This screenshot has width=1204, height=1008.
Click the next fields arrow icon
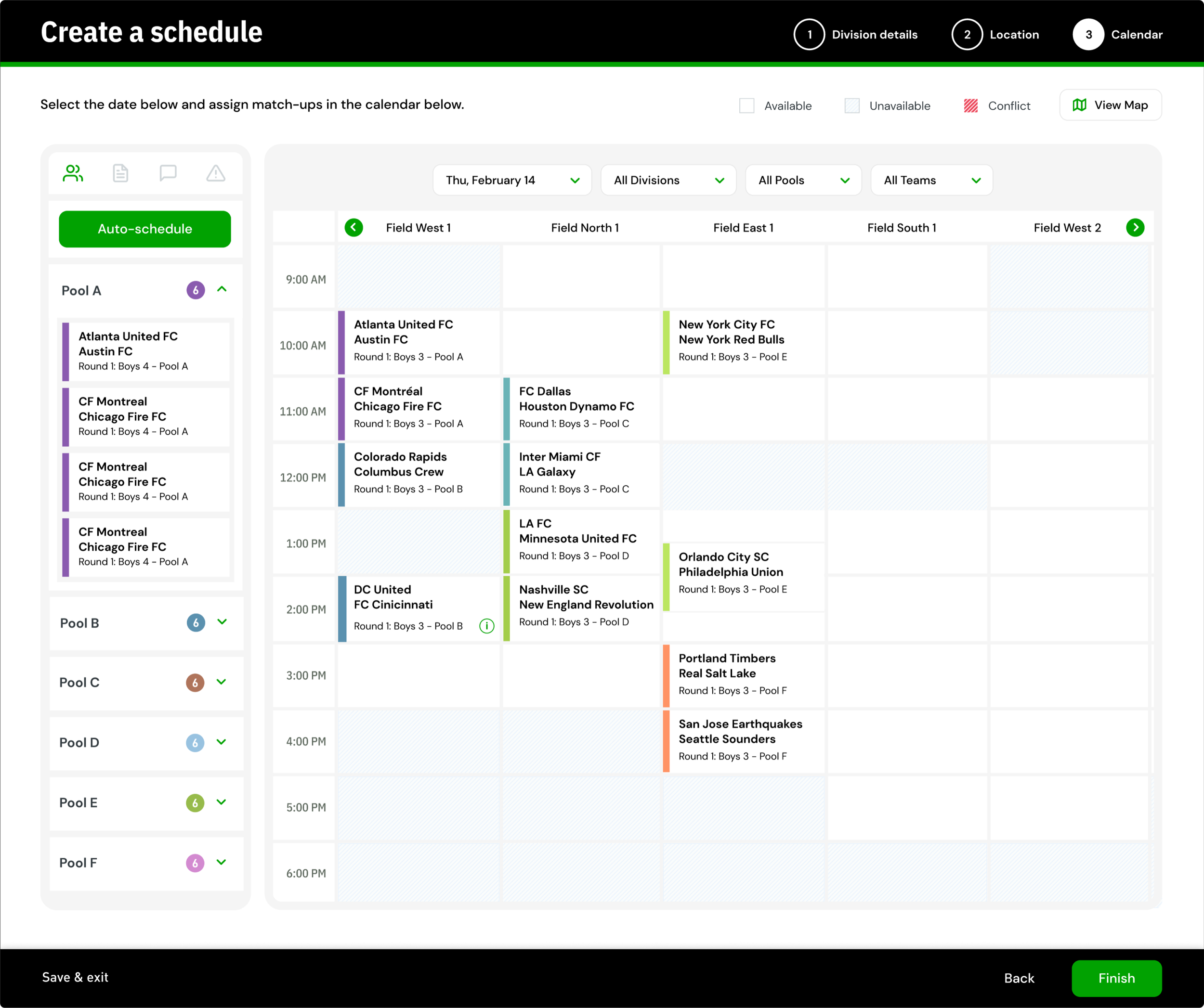[x=1135, y=228]
